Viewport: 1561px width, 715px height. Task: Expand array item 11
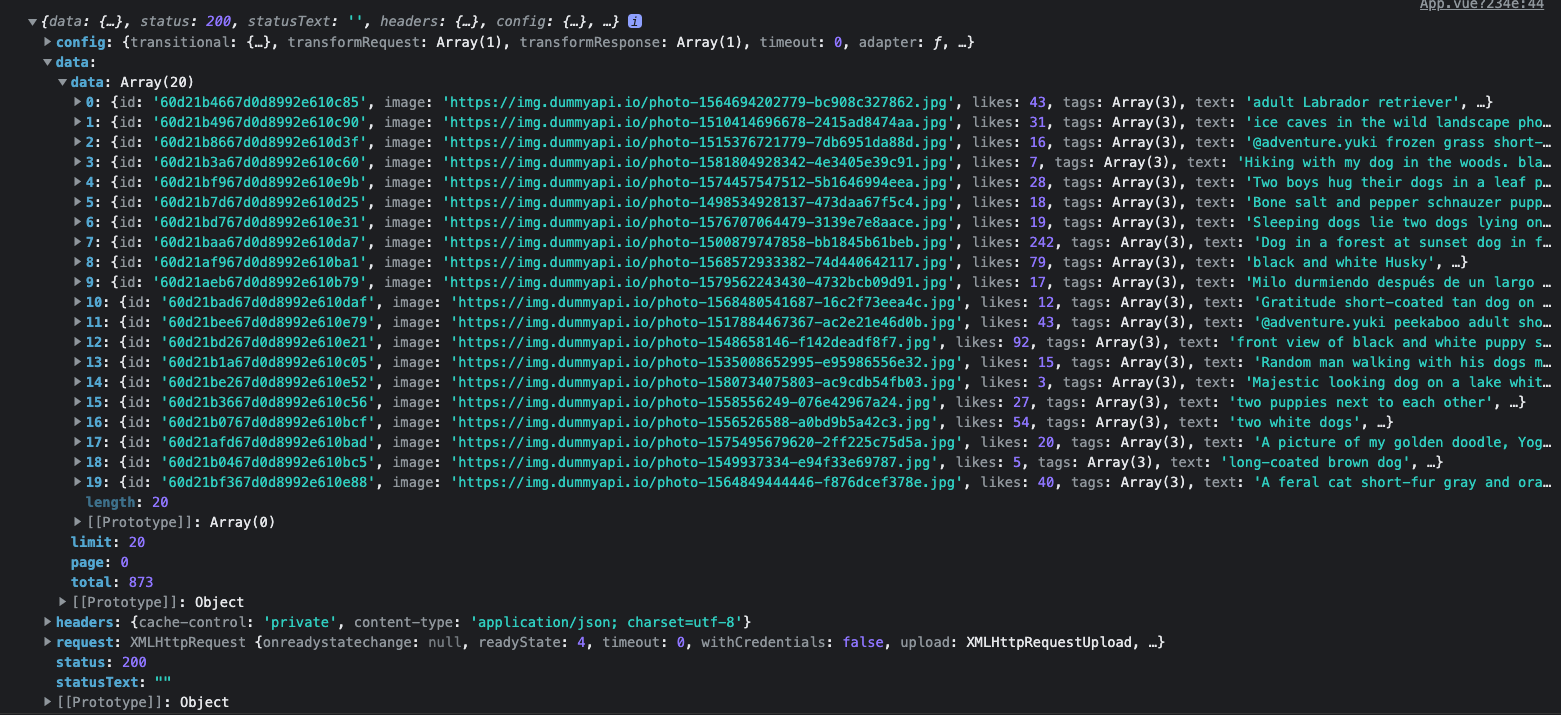79,322
